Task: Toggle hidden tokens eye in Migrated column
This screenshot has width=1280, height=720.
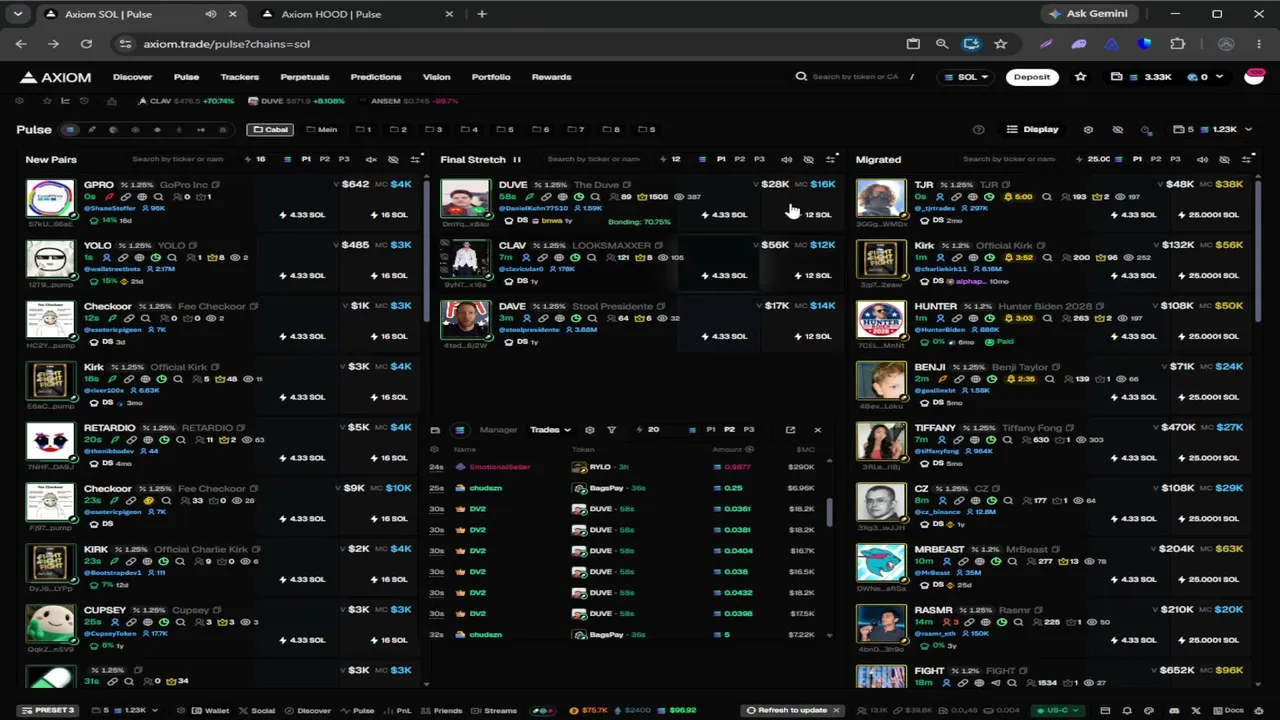Action: pyautogui.click(x=1224, y=160)
